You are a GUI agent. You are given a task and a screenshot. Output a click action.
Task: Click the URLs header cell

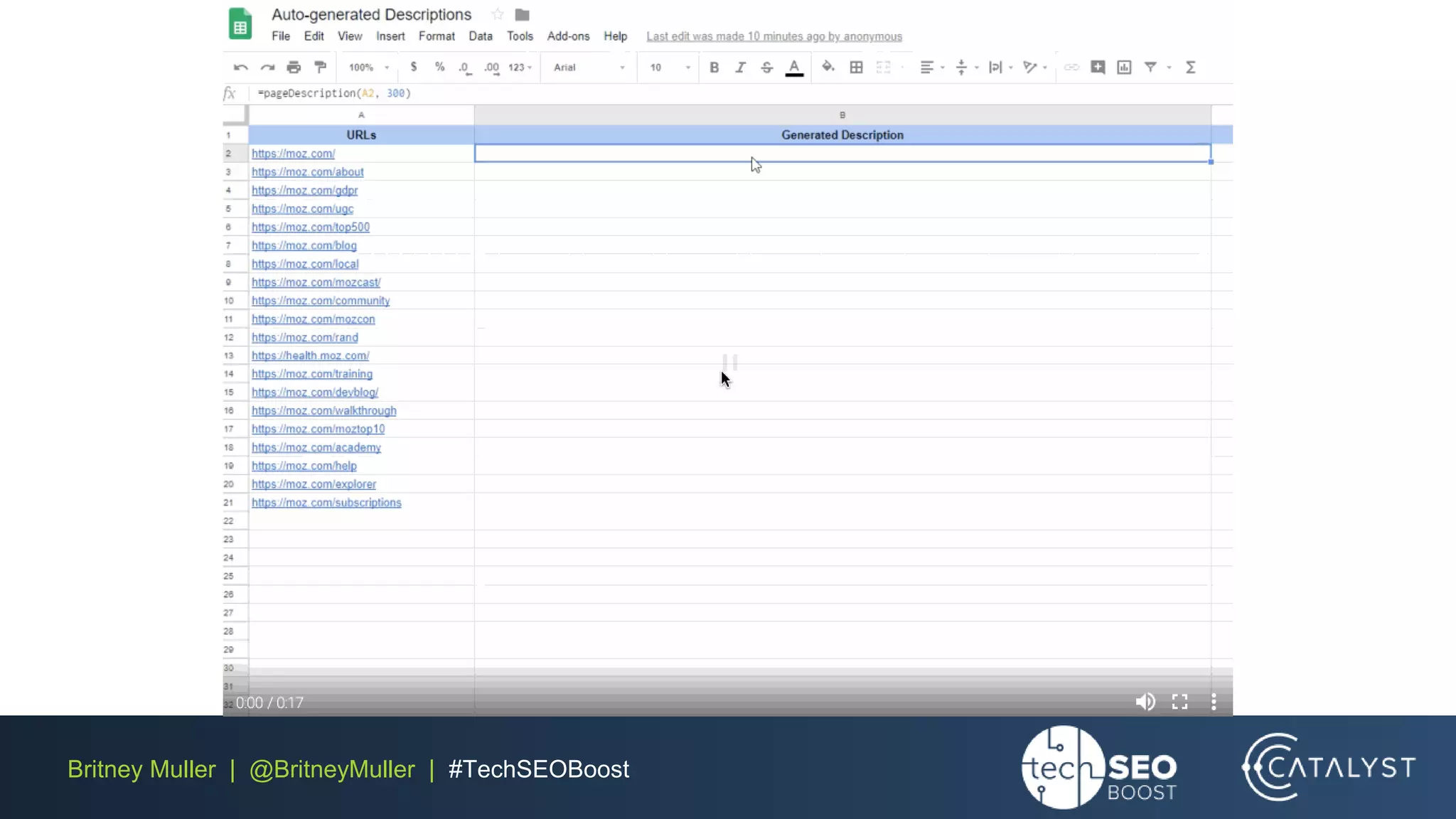coord(361,135)
